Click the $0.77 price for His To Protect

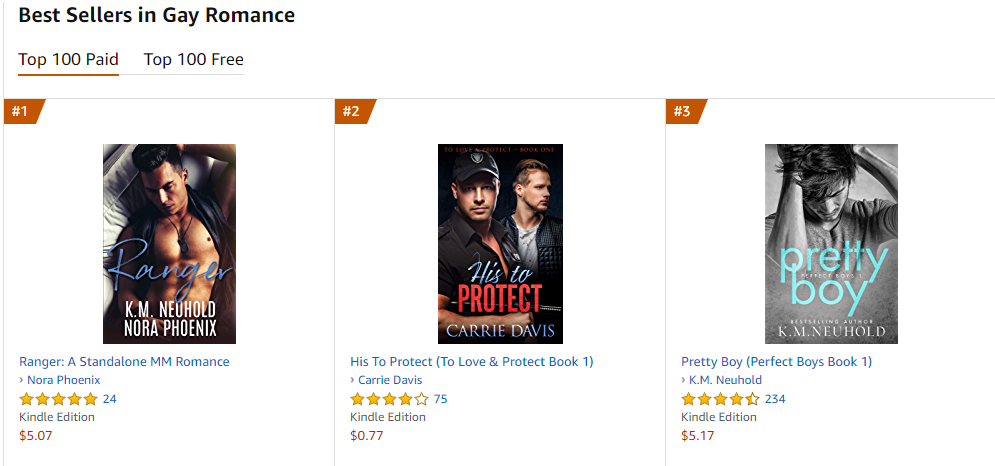click(367, 435)
